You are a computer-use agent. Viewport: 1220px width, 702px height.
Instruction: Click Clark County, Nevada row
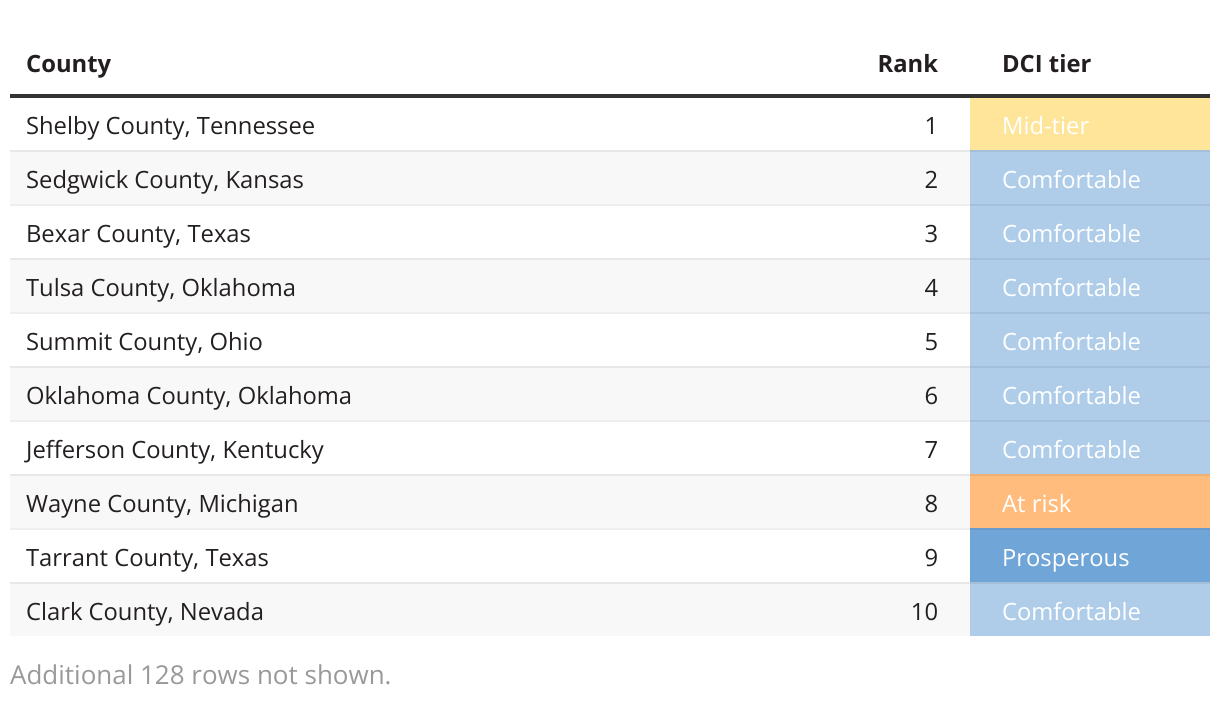pyautogui.click(x=145, y=612)
